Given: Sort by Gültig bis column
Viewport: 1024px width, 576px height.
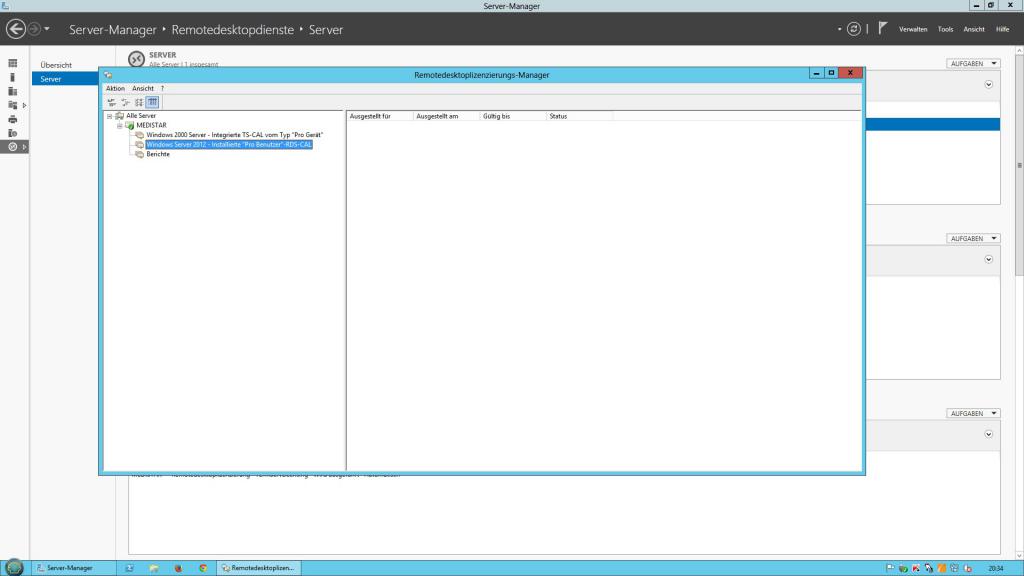Looking at the screenshot, I should [513, 116].
